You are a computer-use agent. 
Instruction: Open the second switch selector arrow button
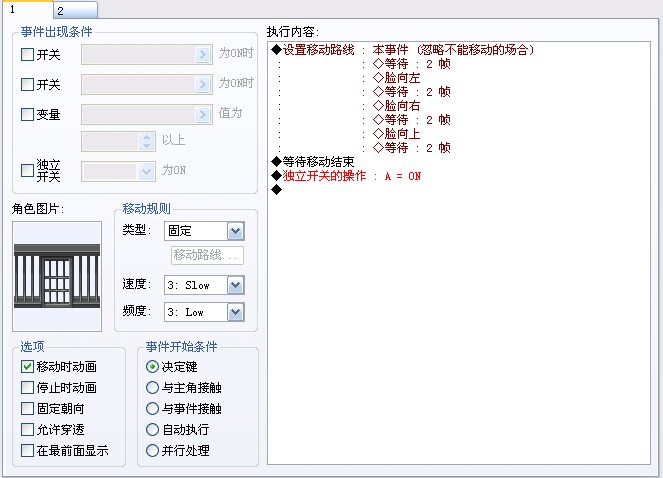203,85
